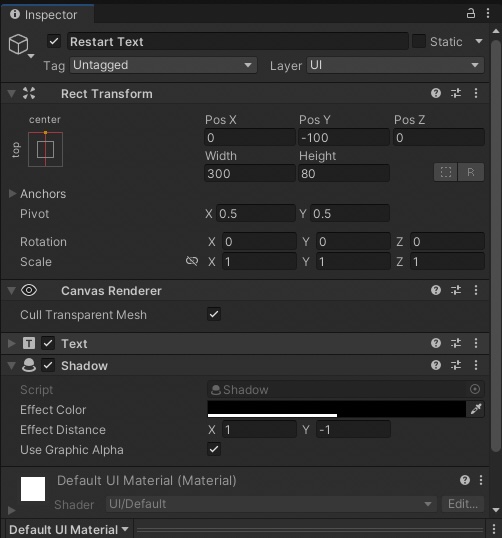Open Rect Transform help reference
This screenshot has height=538, width=502.
pyautogui.click(x=436, y=93)
